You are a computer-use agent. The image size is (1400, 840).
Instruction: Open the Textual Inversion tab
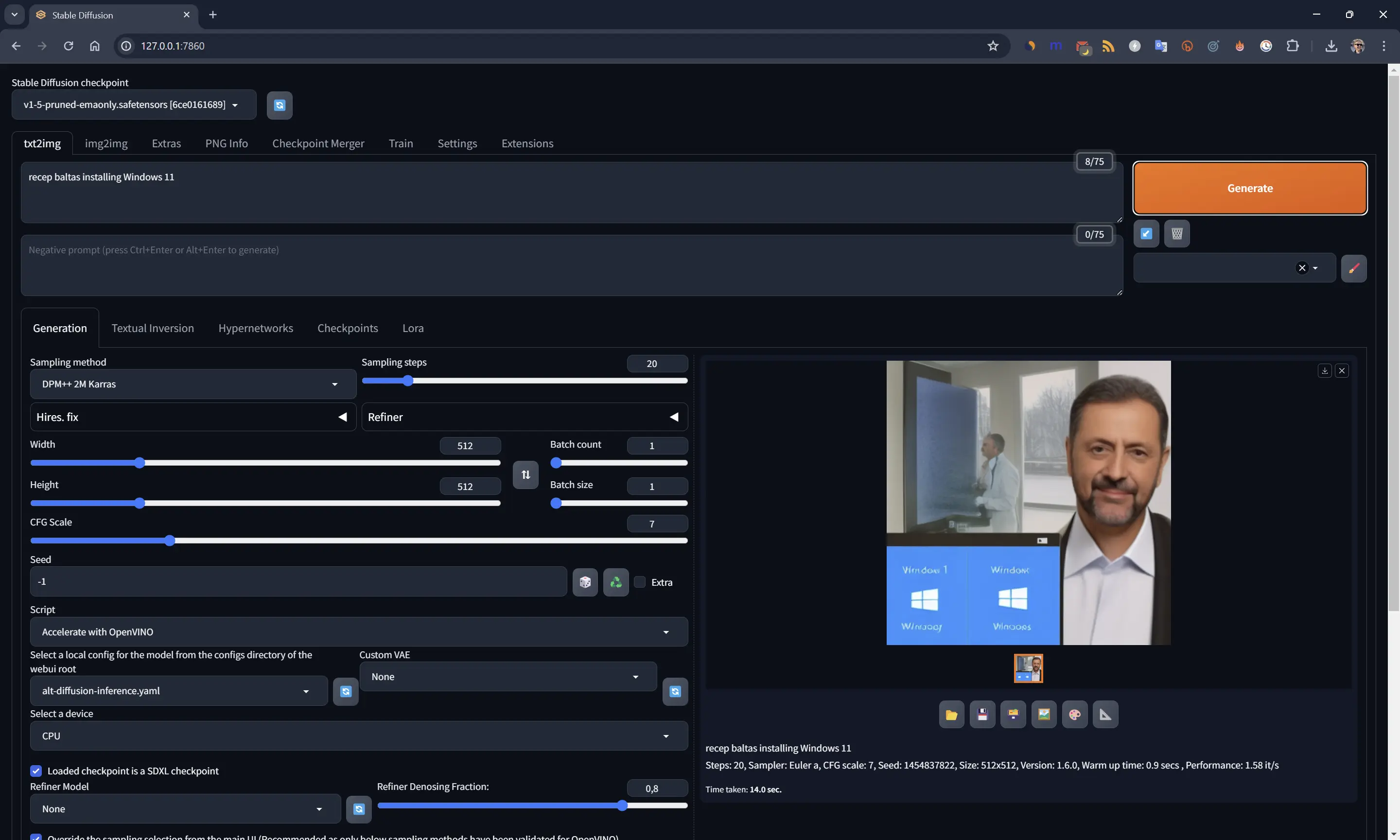coord(153,328)
